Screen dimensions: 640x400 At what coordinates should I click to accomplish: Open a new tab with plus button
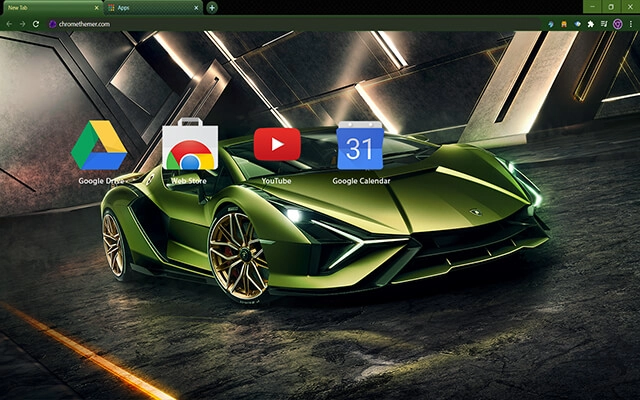212,8
